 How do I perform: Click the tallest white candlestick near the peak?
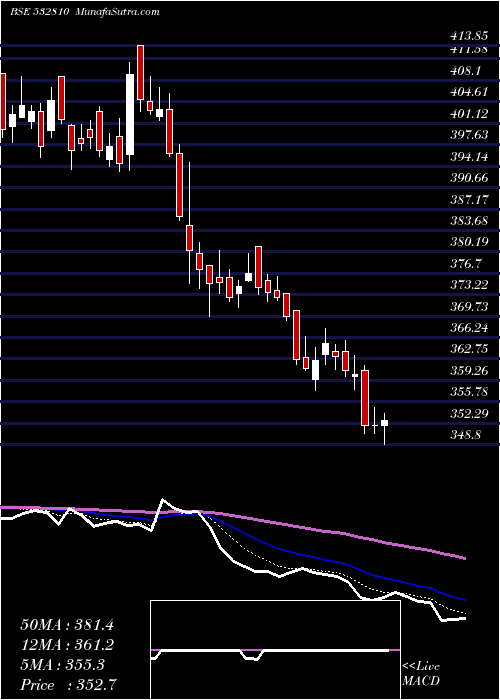[130, 114]
